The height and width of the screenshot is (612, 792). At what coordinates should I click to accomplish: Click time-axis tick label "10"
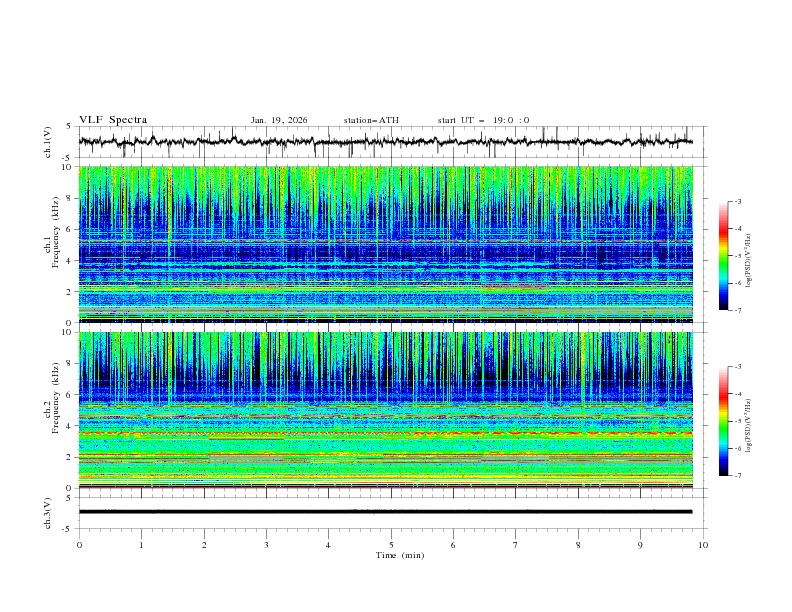point(703,545)
